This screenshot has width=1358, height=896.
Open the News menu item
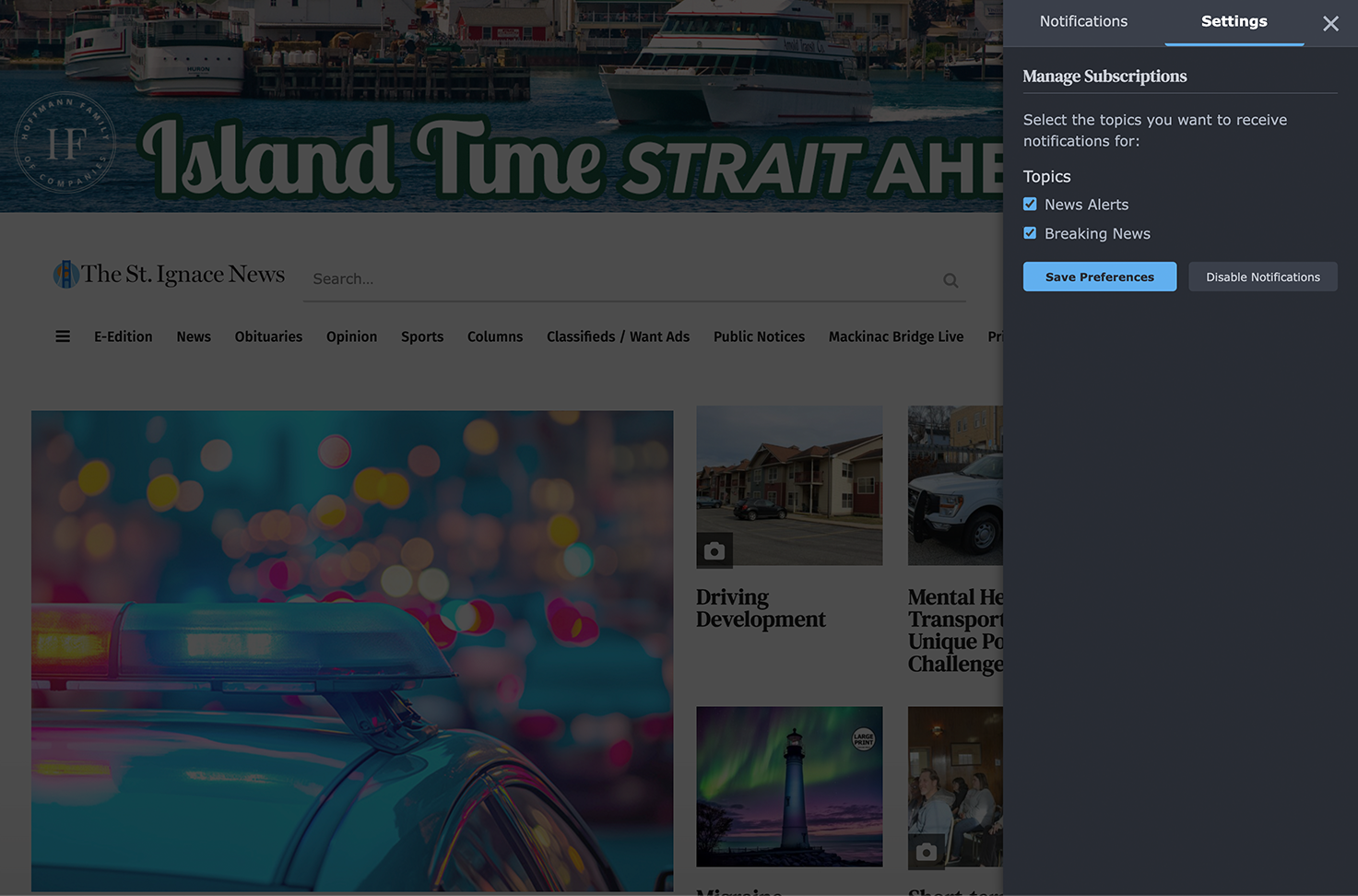pyautogui.click(x=194, y=336)
